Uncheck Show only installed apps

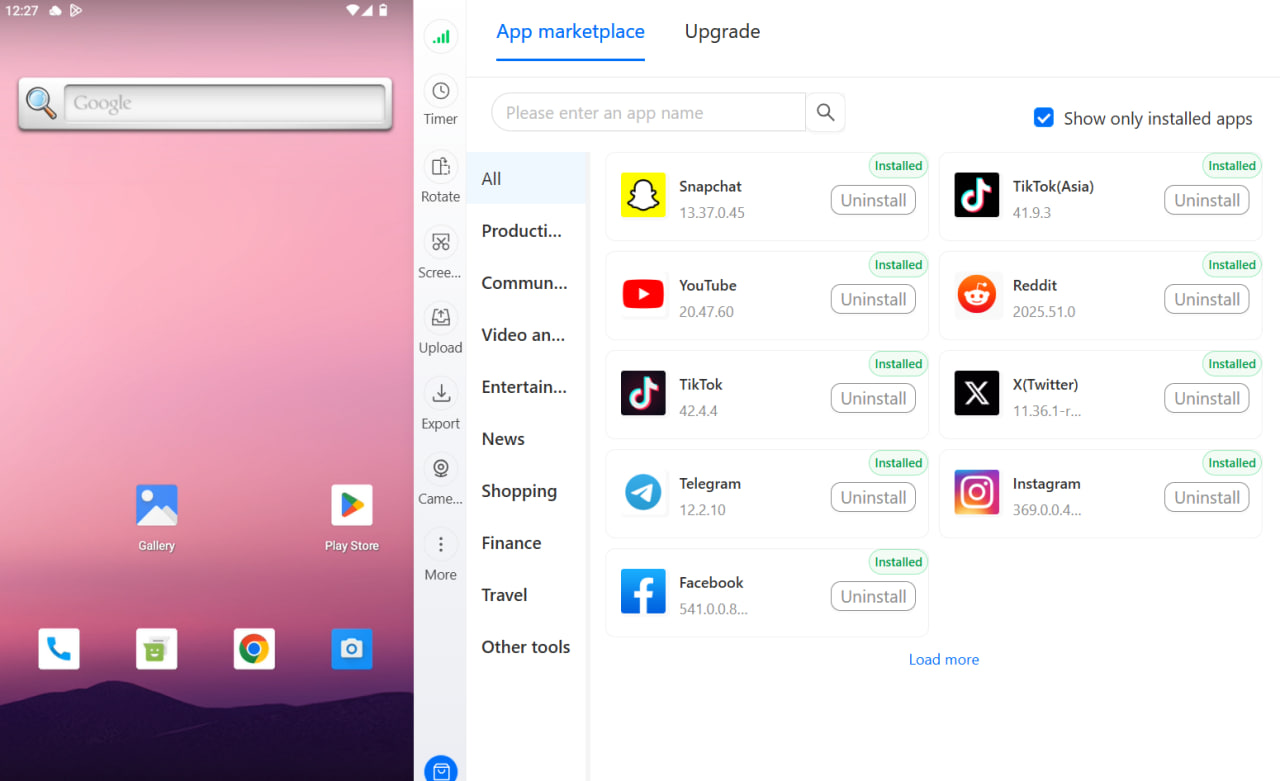(x=1043, y=118)
